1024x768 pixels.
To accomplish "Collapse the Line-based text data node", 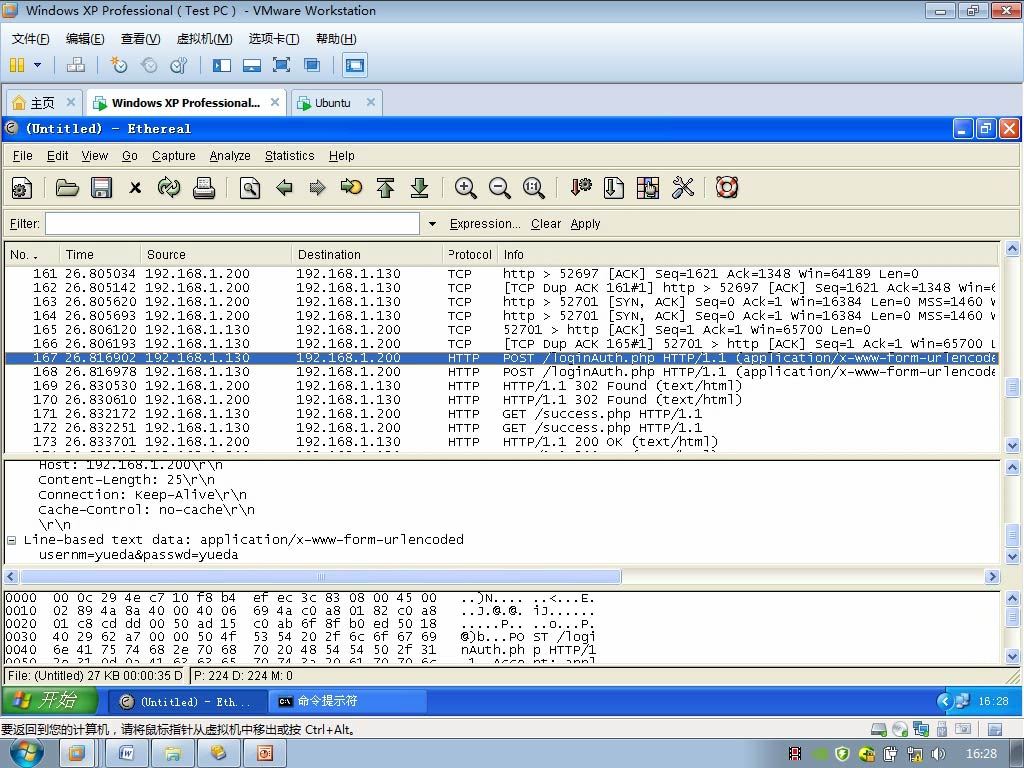I will coord(12,540).
